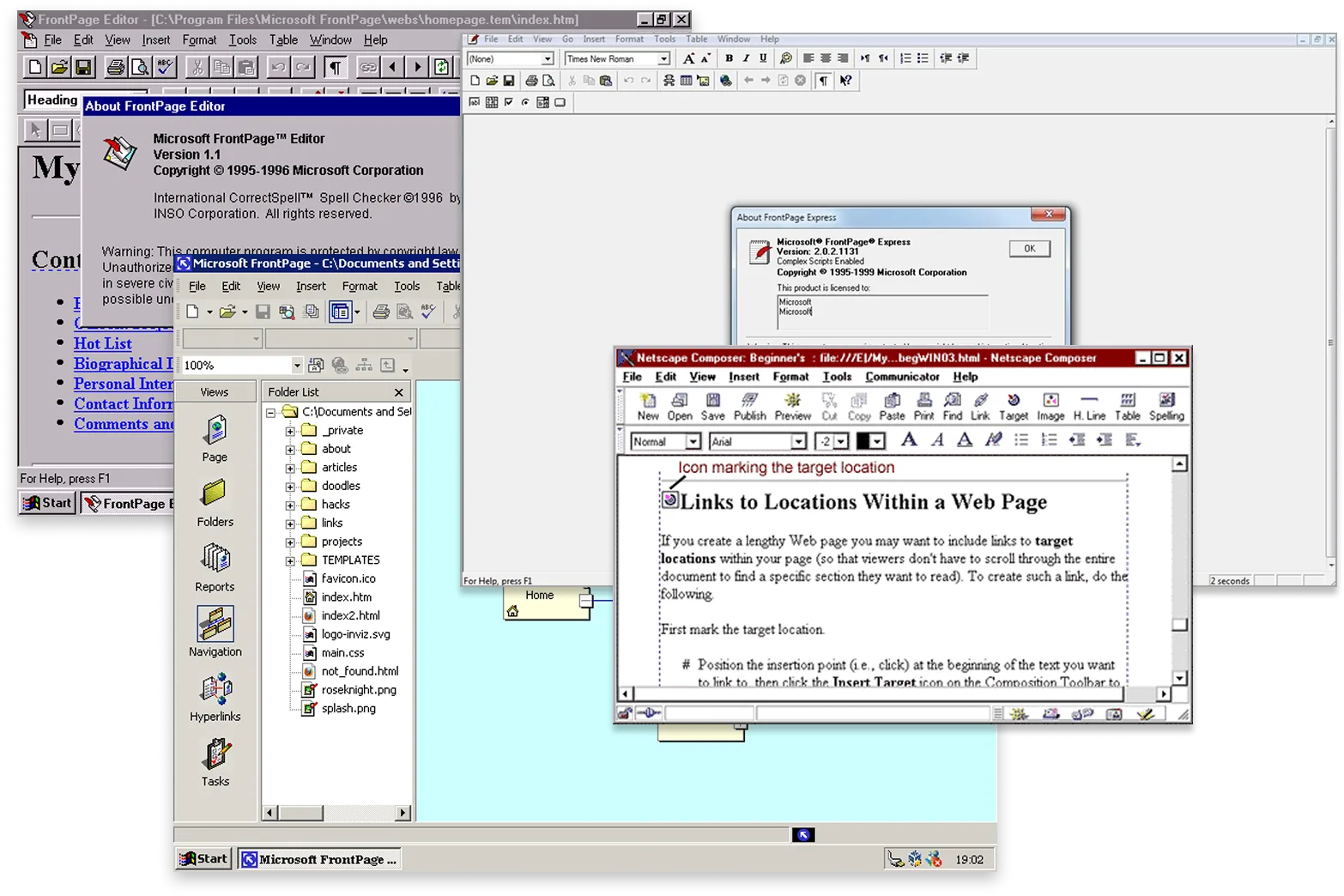Click the hyperlink chain icon in FrontPage Editor 1.1
The image size is (1344, 896).
[368, 67]
